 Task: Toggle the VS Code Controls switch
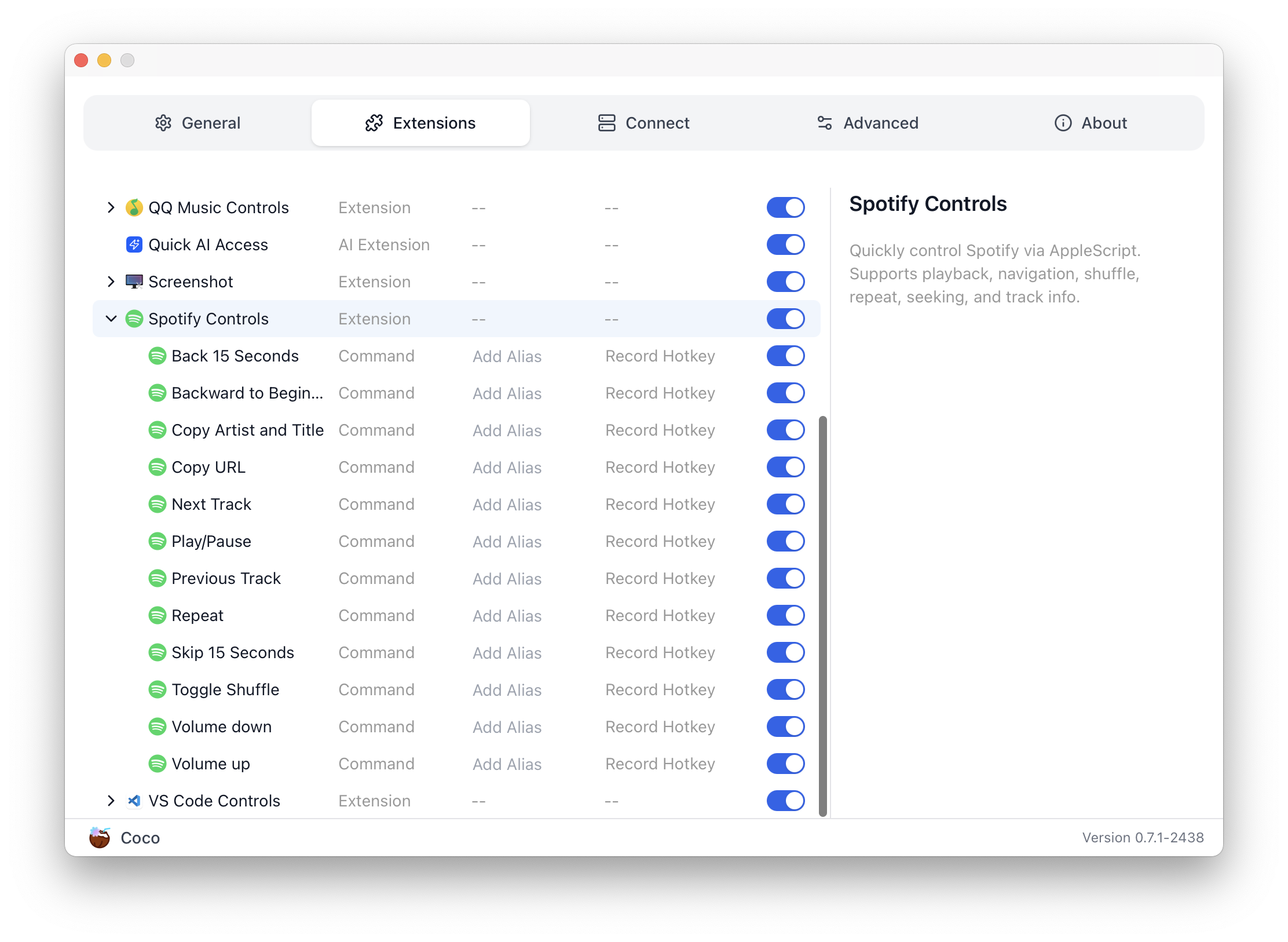(x=786, y=801)
